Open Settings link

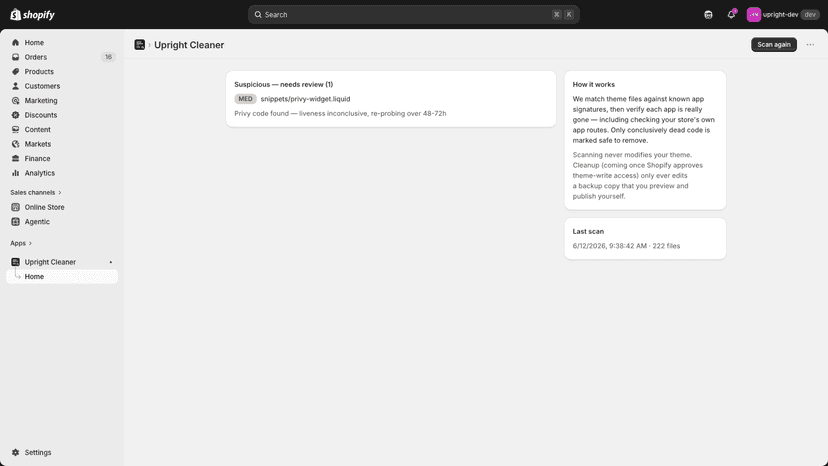[62, 452]
